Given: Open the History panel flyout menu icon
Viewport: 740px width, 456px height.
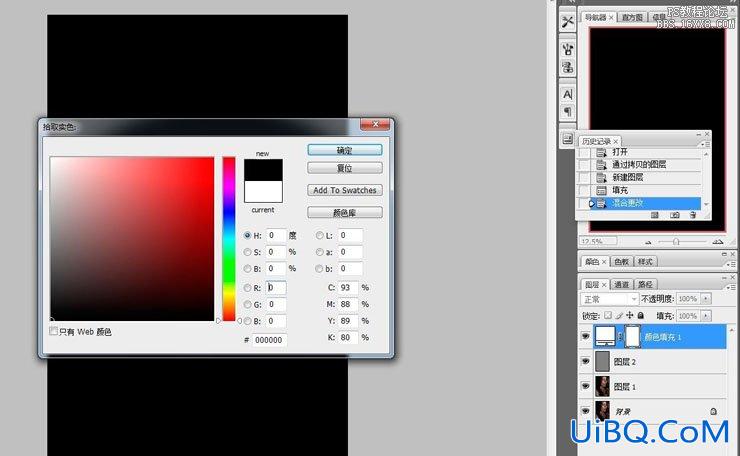Looking at the screenshot, I should 705,144.
